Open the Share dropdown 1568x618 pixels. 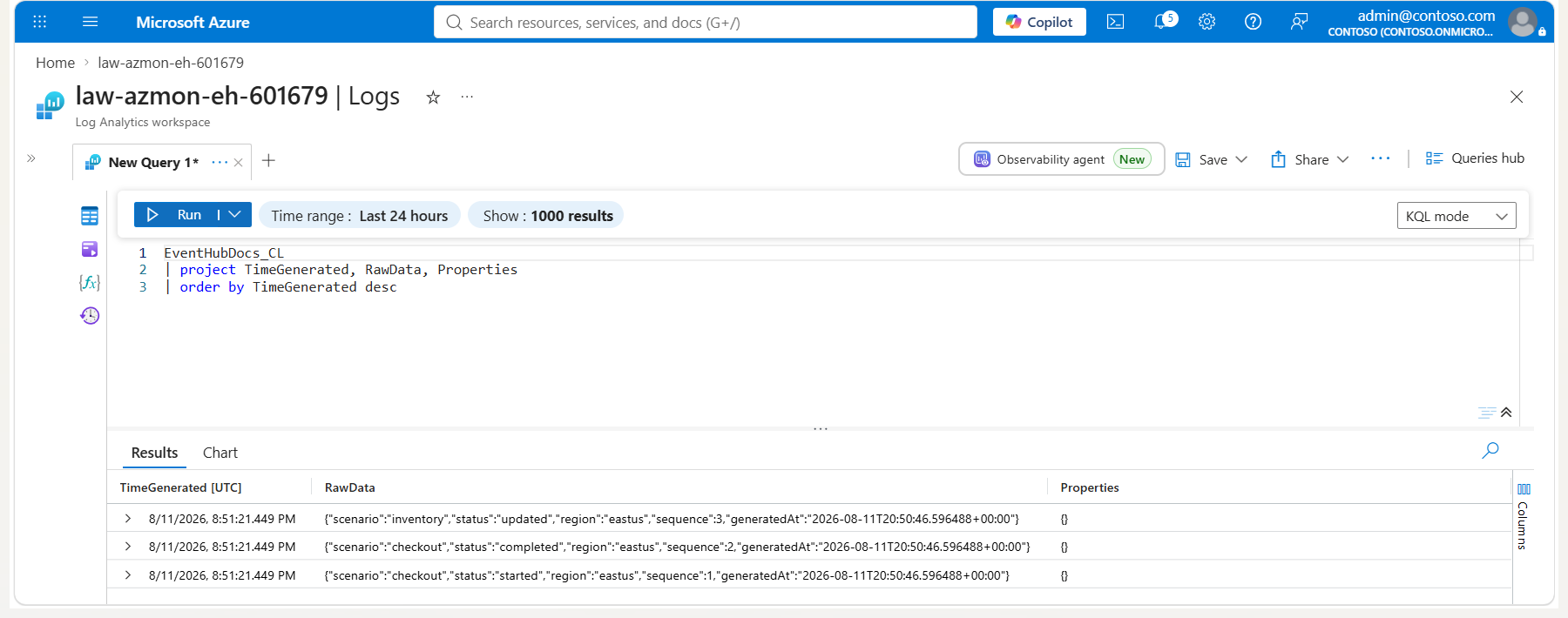(x=1310, y=159)
